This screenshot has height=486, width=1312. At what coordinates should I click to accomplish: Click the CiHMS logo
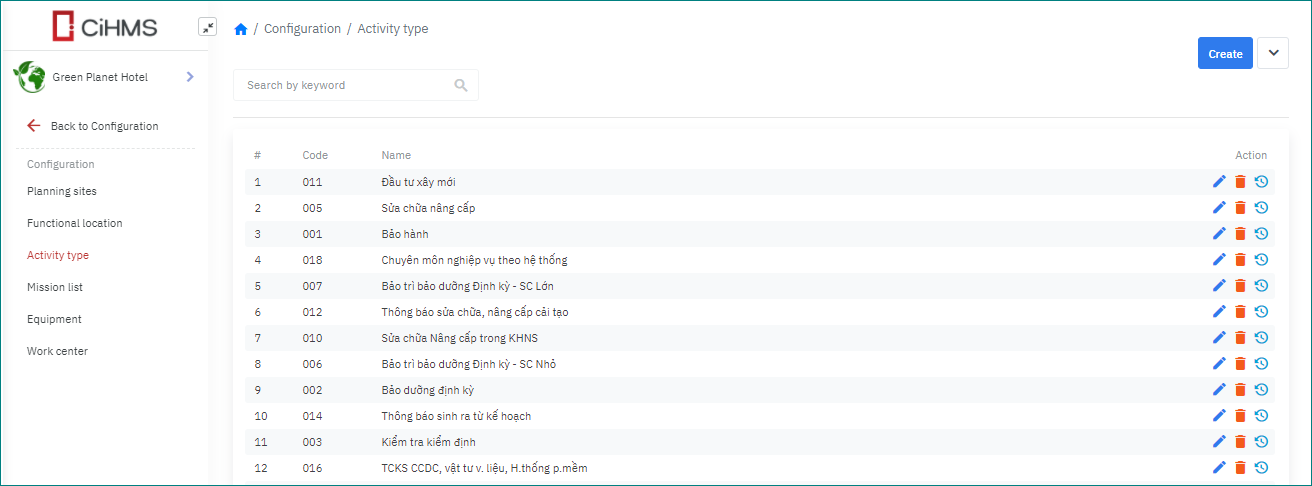coord(105,26)
